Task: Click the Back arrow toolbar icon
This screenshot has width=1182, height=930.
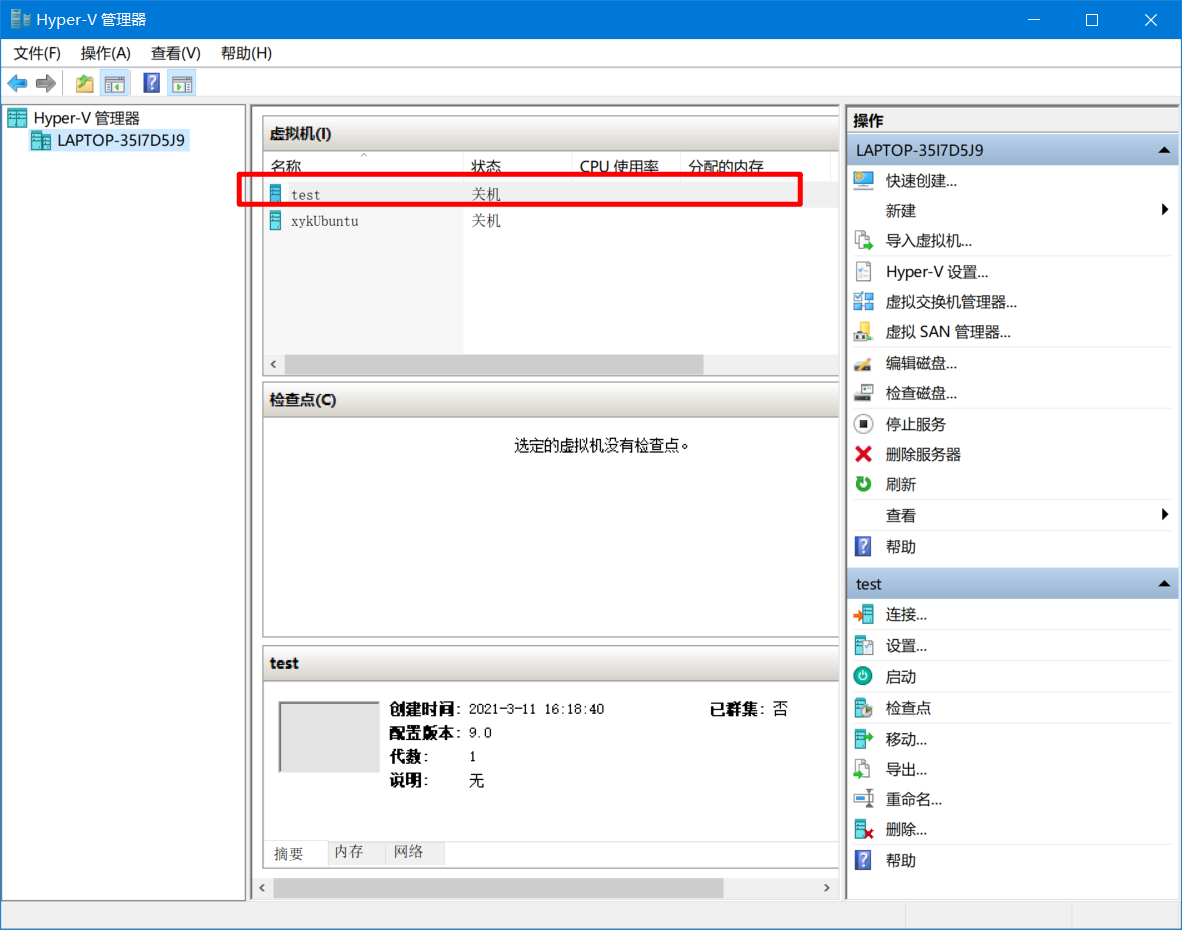Action: click(x=17, y=83)
